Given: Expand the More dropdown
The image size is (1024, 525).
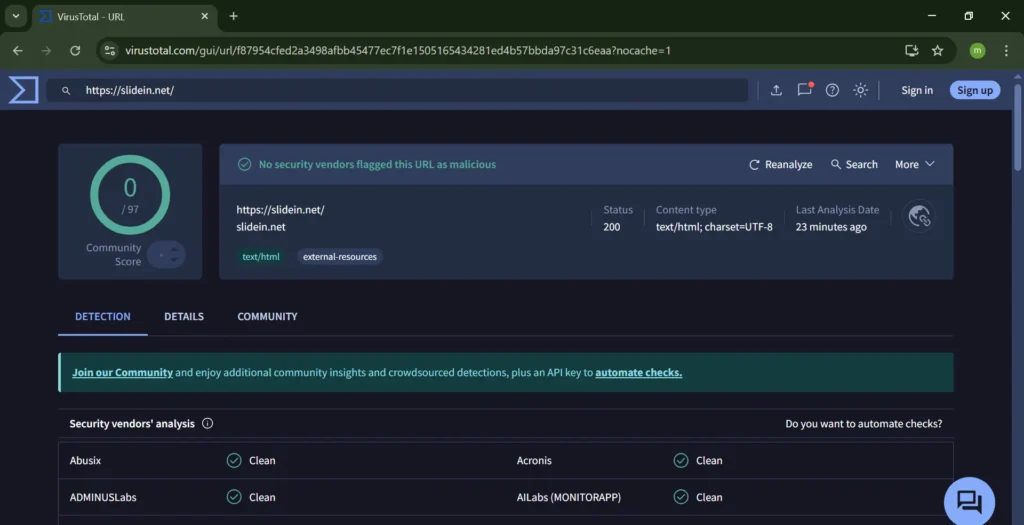Looking at the screenshot, I should [914, 165].
